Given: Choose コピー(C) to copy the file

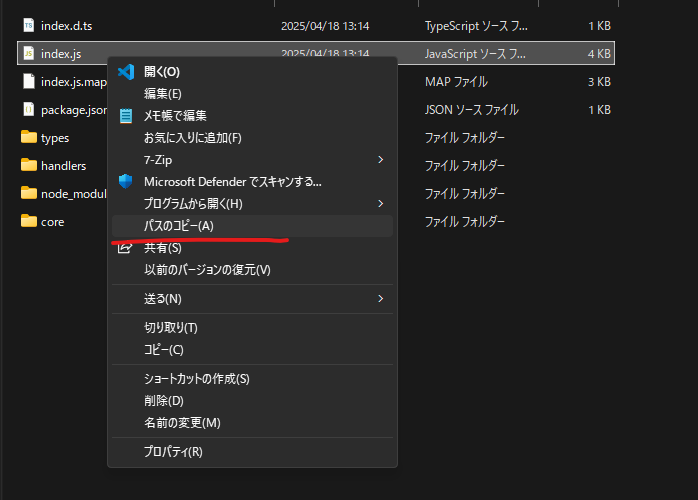Looking at the screenshot, I should click(x=252, y=350).
